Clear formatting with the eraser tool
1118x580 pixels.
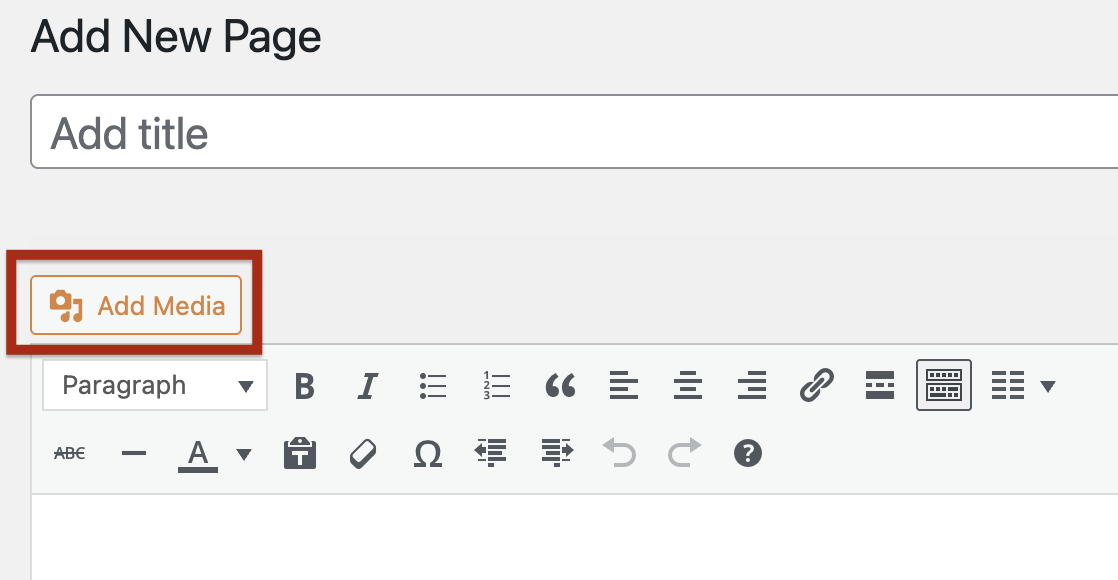[364, 453]
